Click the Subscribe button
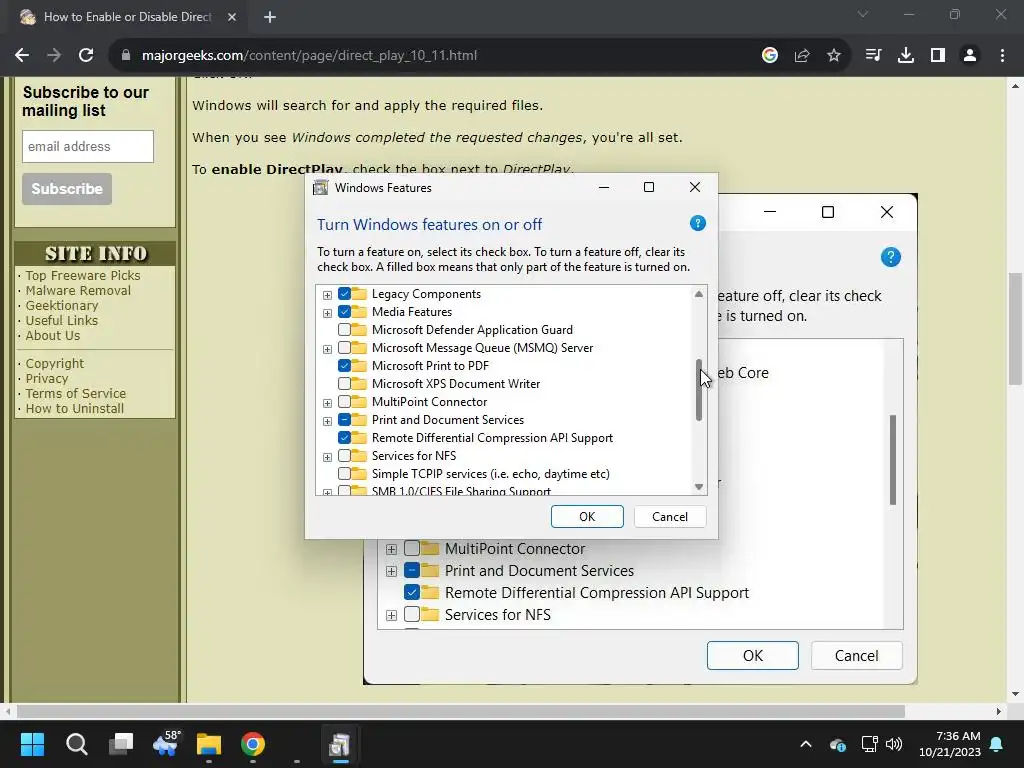The image size is (1024, 768). tap(67, 189)
